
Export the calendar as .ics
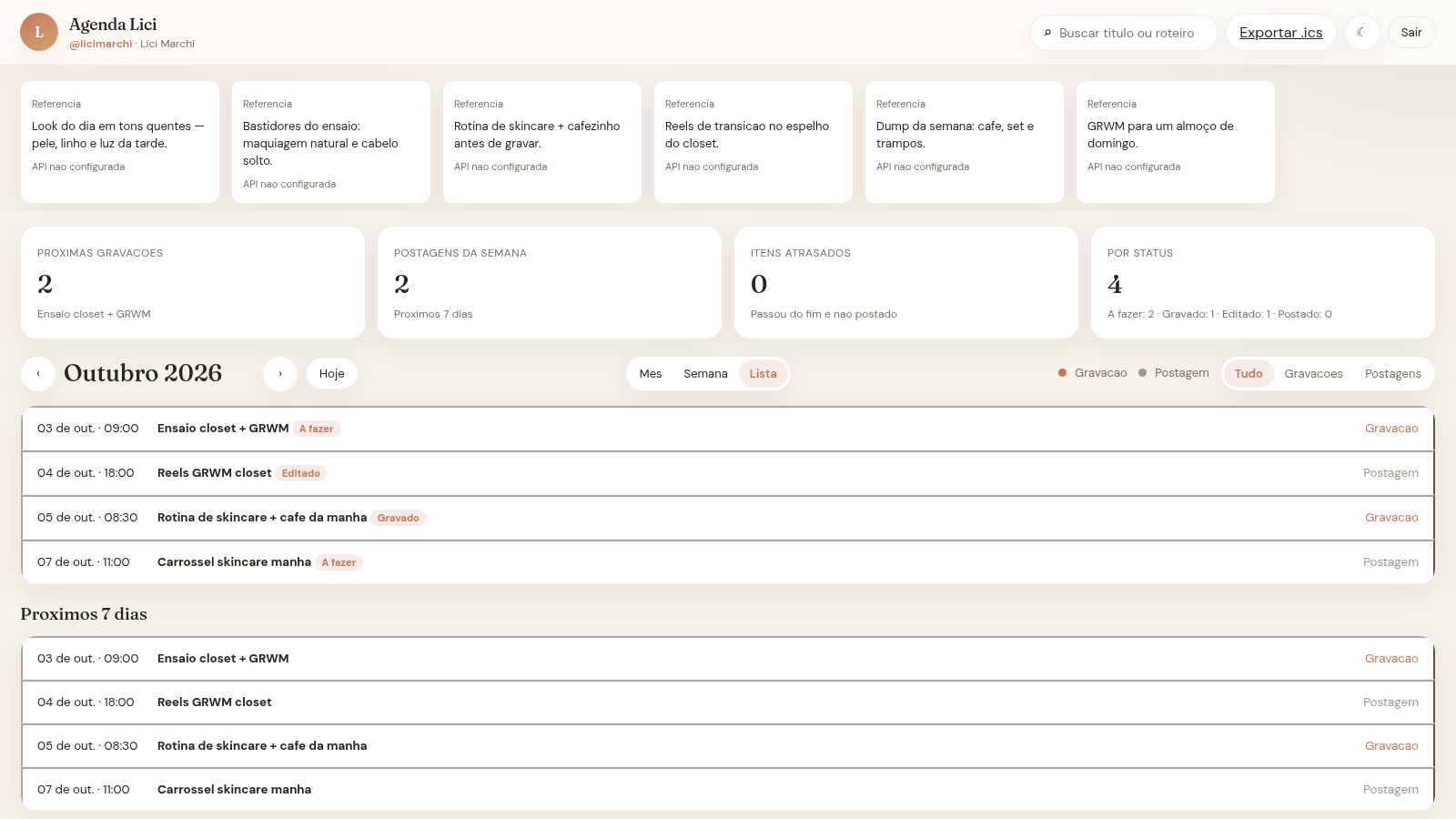(1280, 33)
